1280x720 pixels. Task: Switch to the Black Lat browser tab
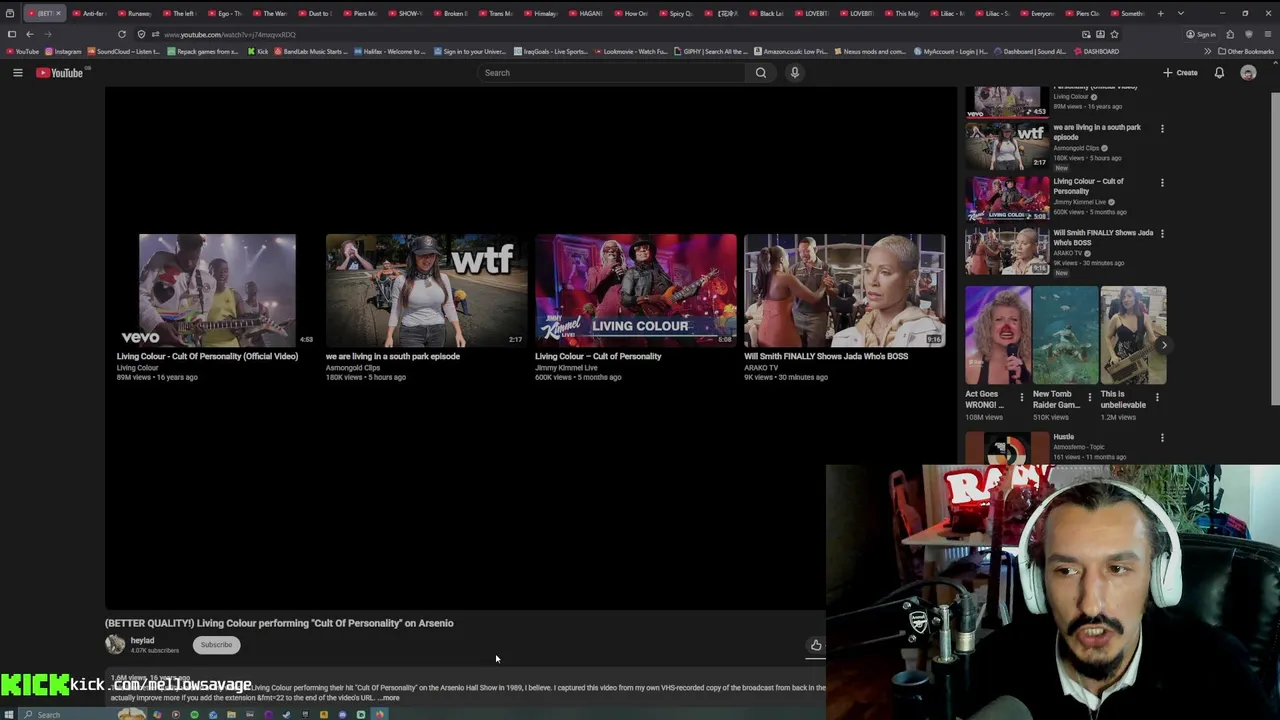pyautogui.click(x=767, y=13)
